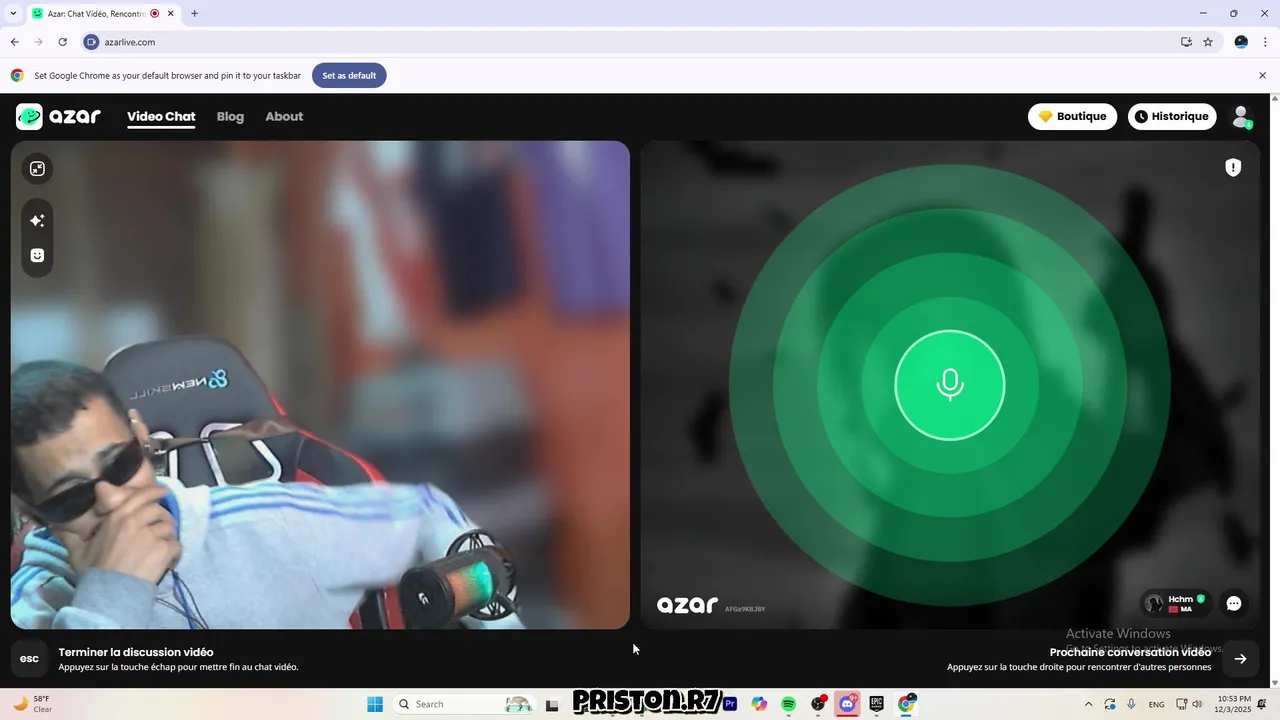Go back to previous page

click(14, 42)
